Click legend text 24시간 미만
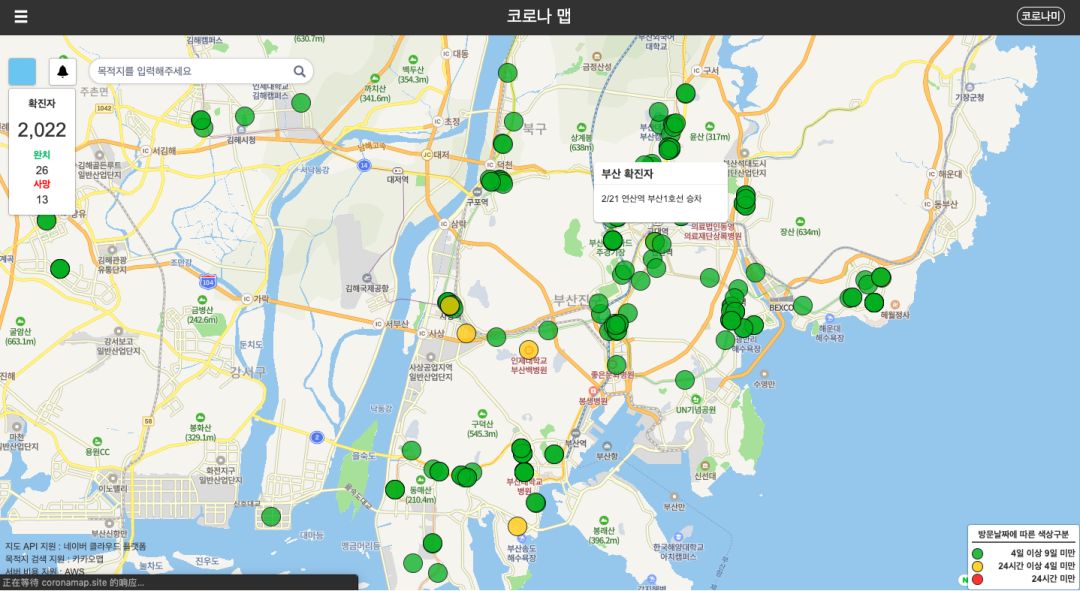 coord(1052,579)
